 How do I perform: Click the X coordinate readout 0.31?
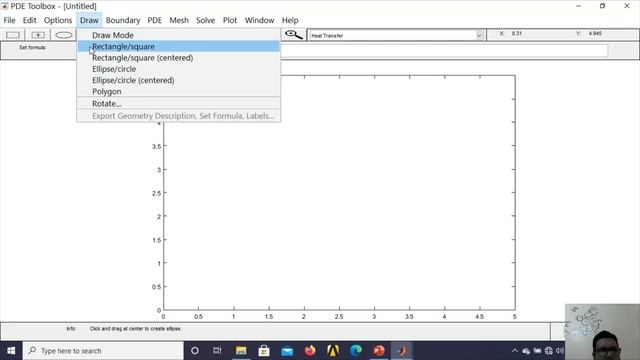click(517, 33)
